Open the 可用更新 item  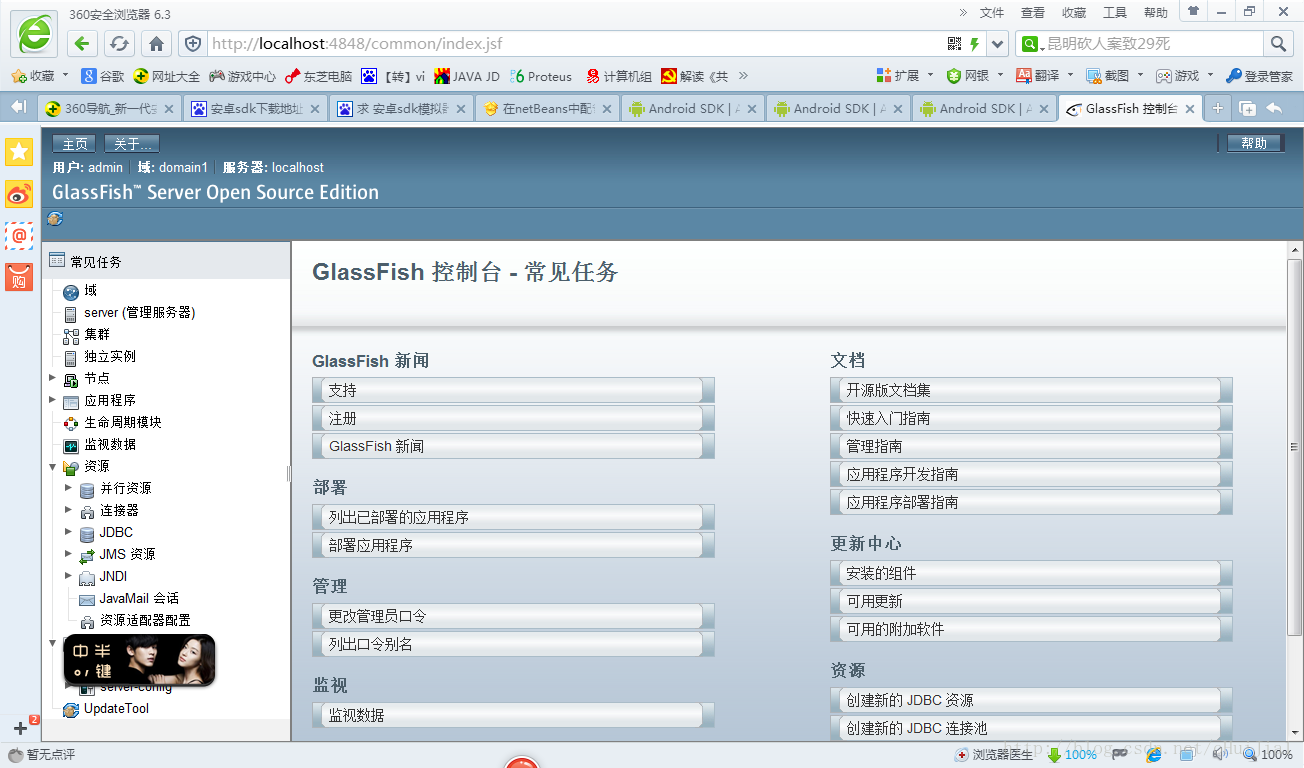(x=1031, y=601)
